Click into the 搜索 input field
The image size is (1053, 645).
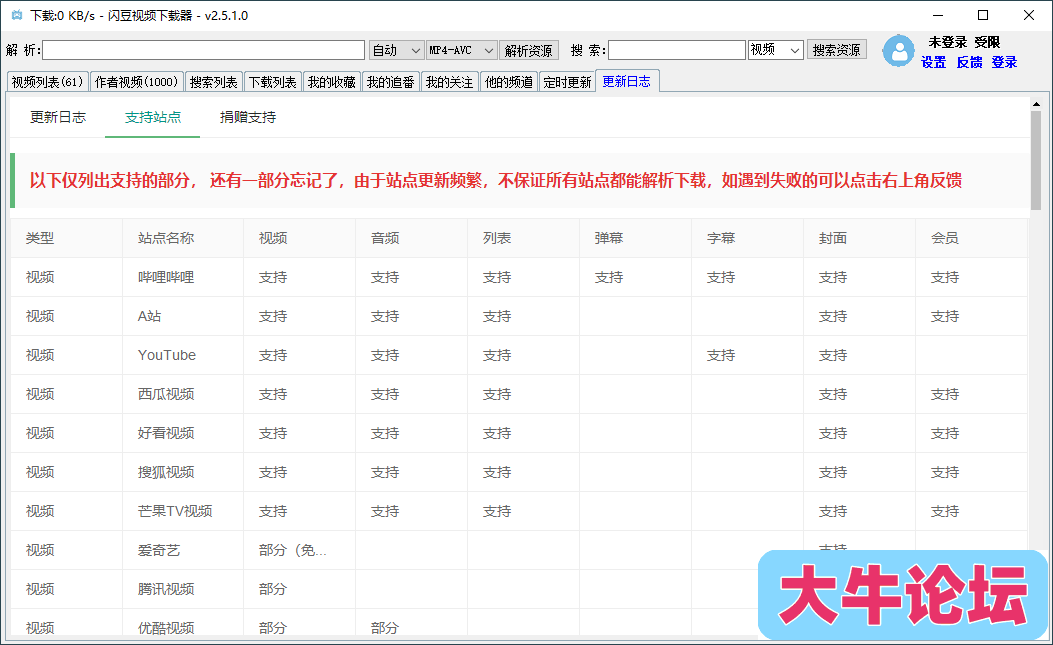pos(677,50)
